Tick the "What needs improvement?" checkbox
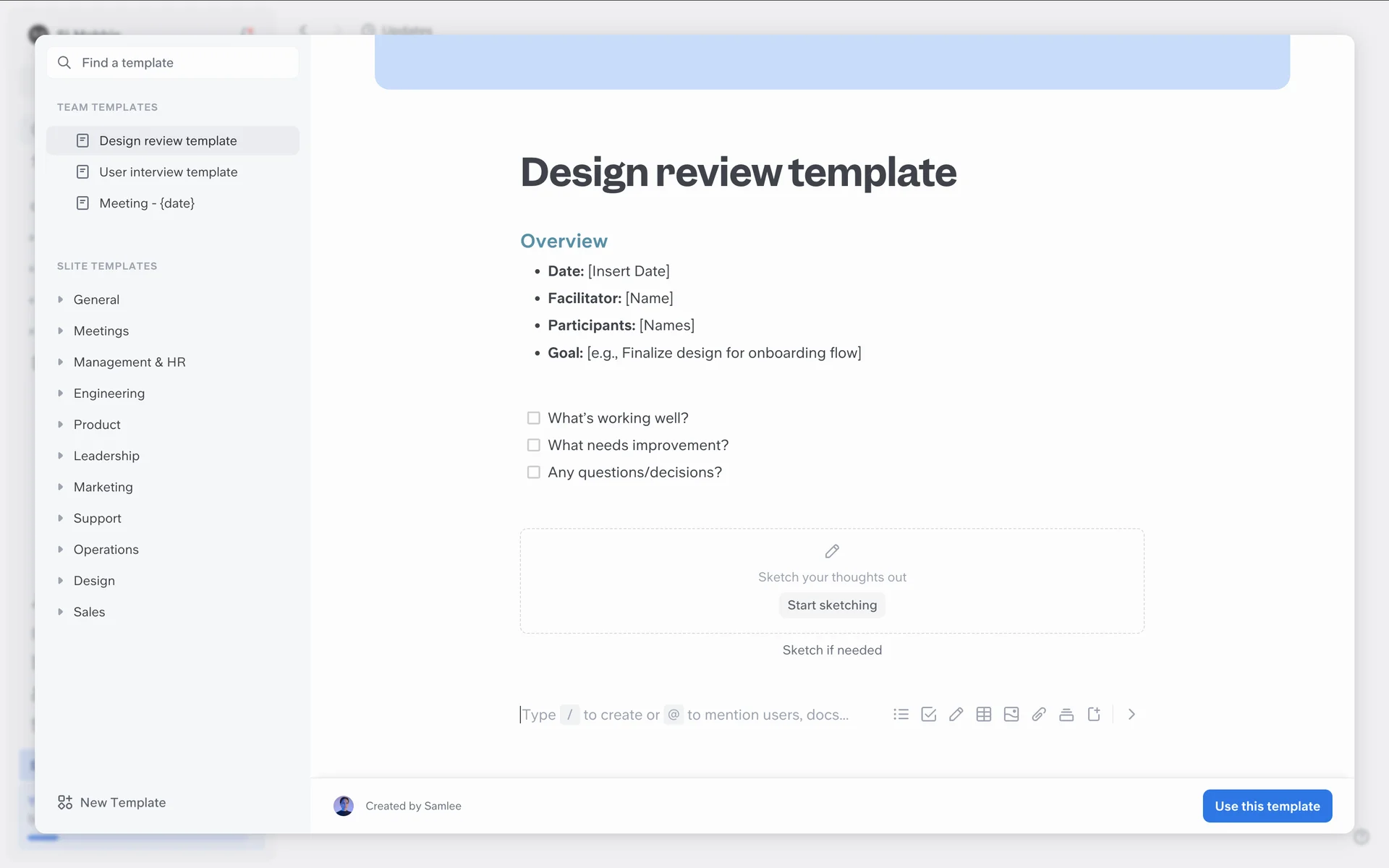The image size is (1389, 868). [x=533, y=445]
